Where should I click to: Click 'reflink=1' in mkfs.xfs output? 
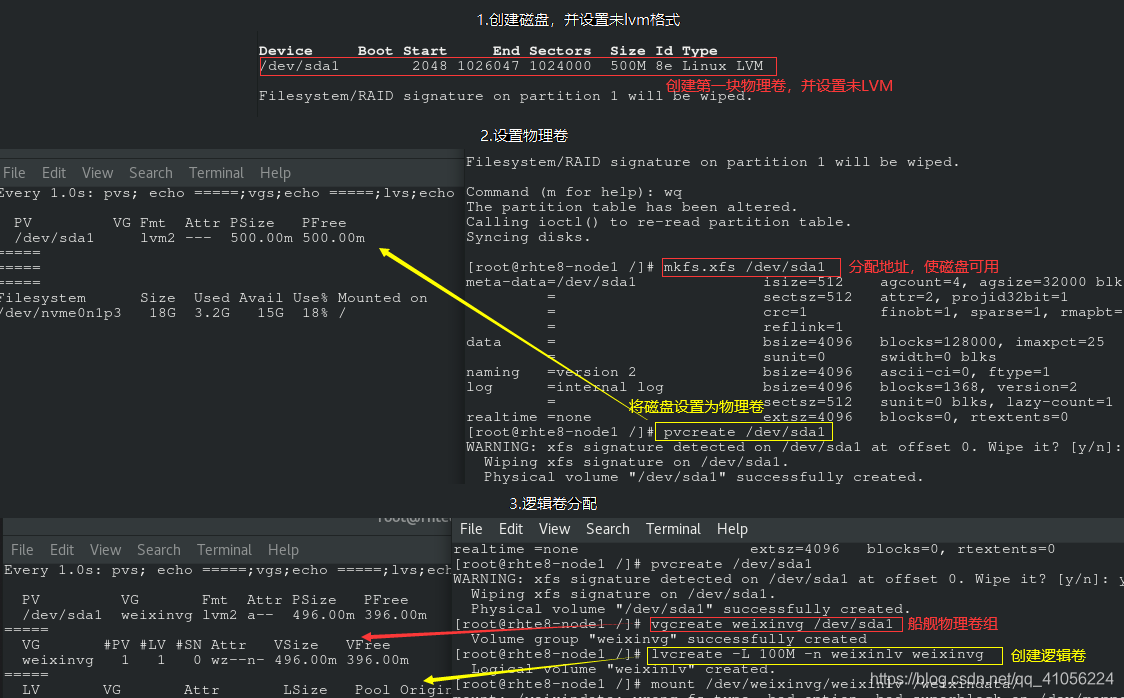[x=803, y=327]
